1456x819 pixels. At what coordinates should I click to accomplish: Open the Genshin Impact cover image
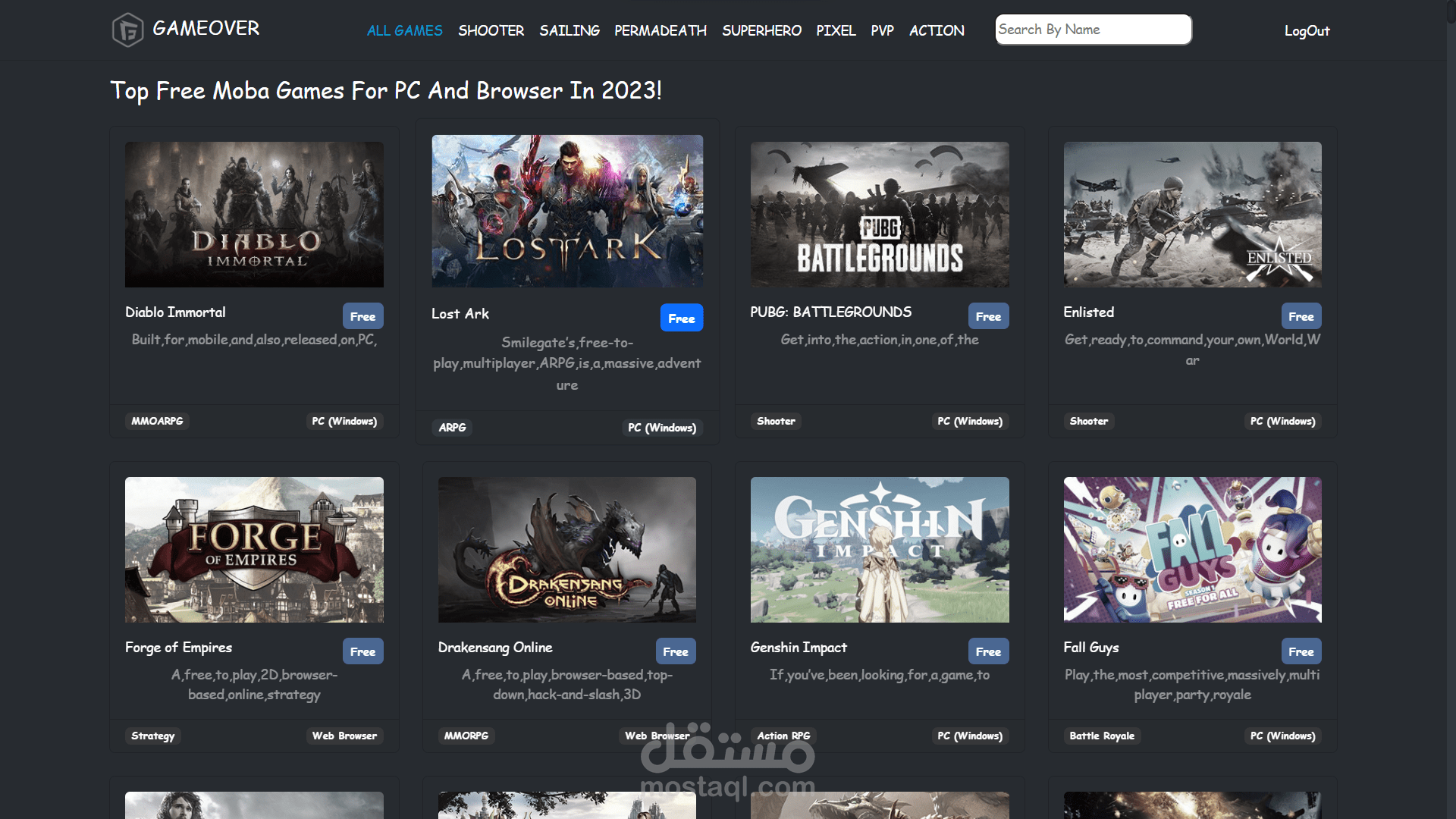coord(880,550)
